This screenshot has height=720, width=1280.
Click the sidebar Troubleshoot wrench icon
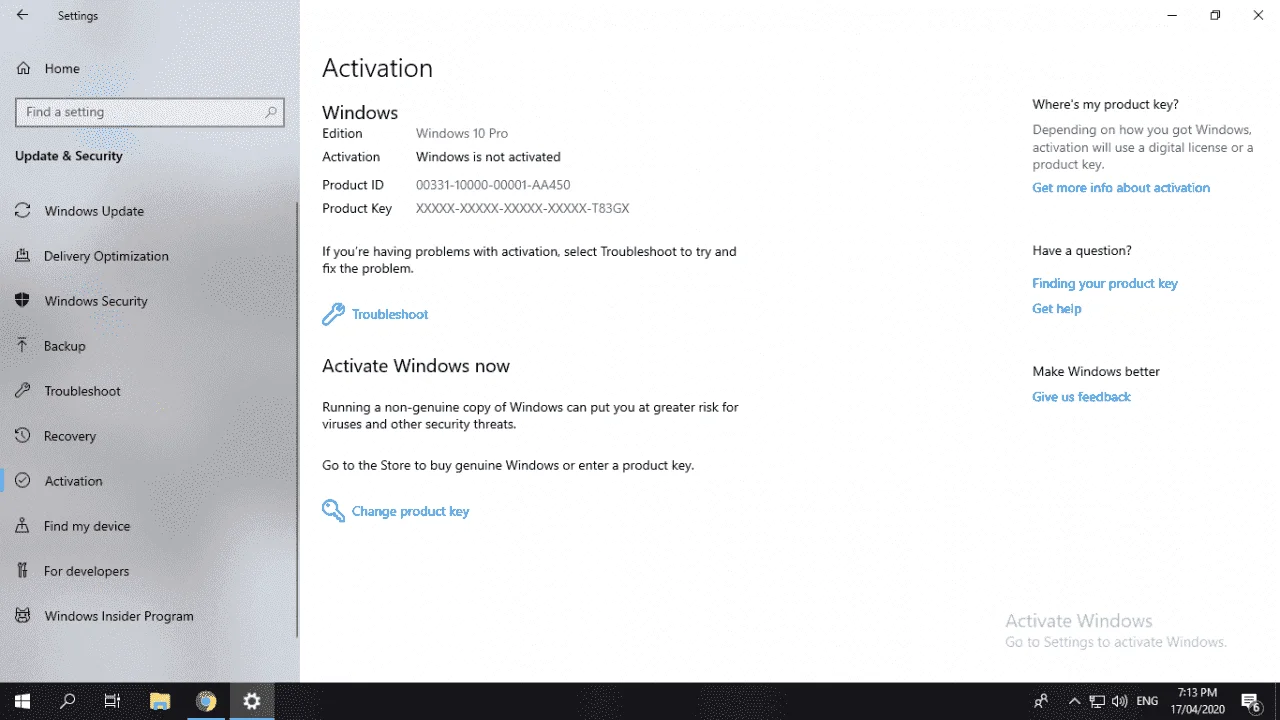point(22,391)
